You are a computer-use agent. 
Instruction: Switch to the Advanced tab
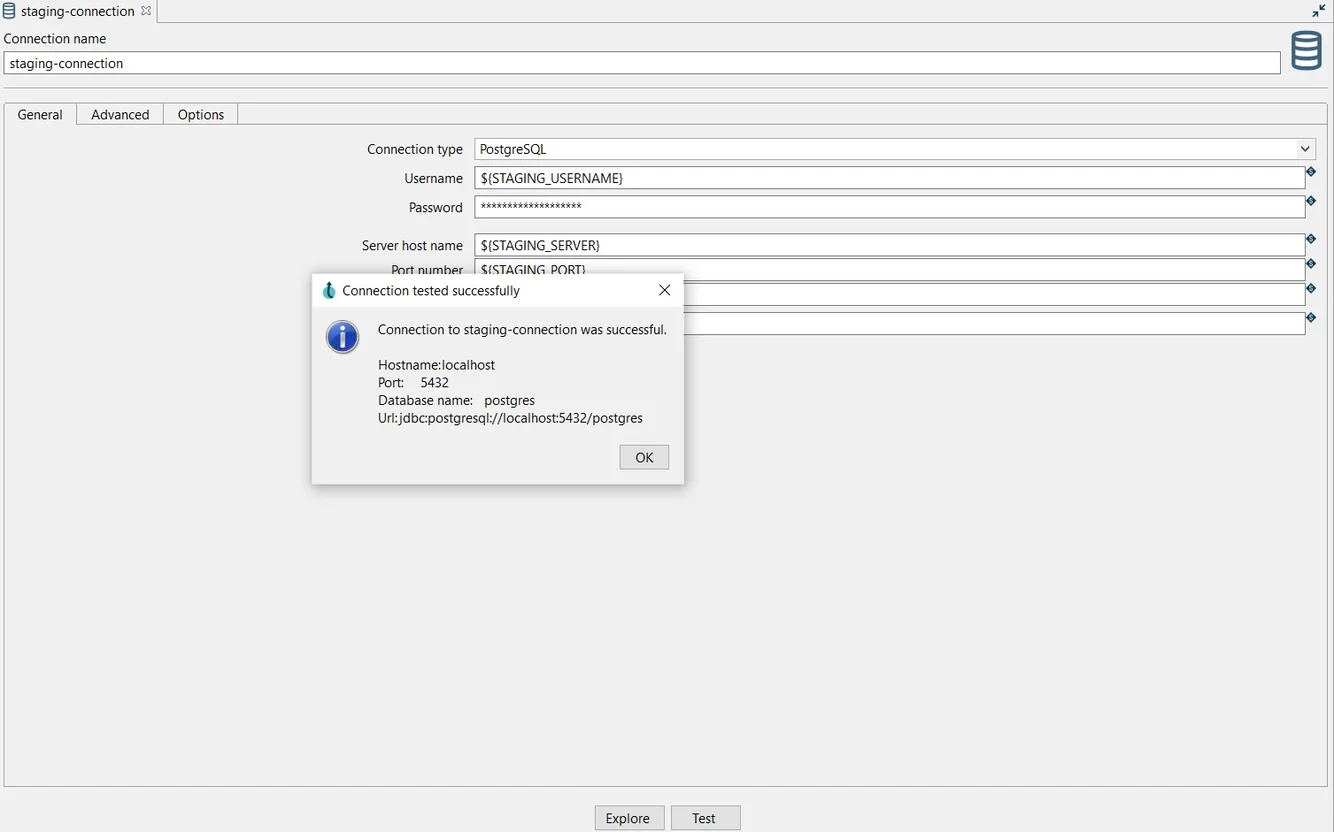pyautogui.click(x=119, y=114)
